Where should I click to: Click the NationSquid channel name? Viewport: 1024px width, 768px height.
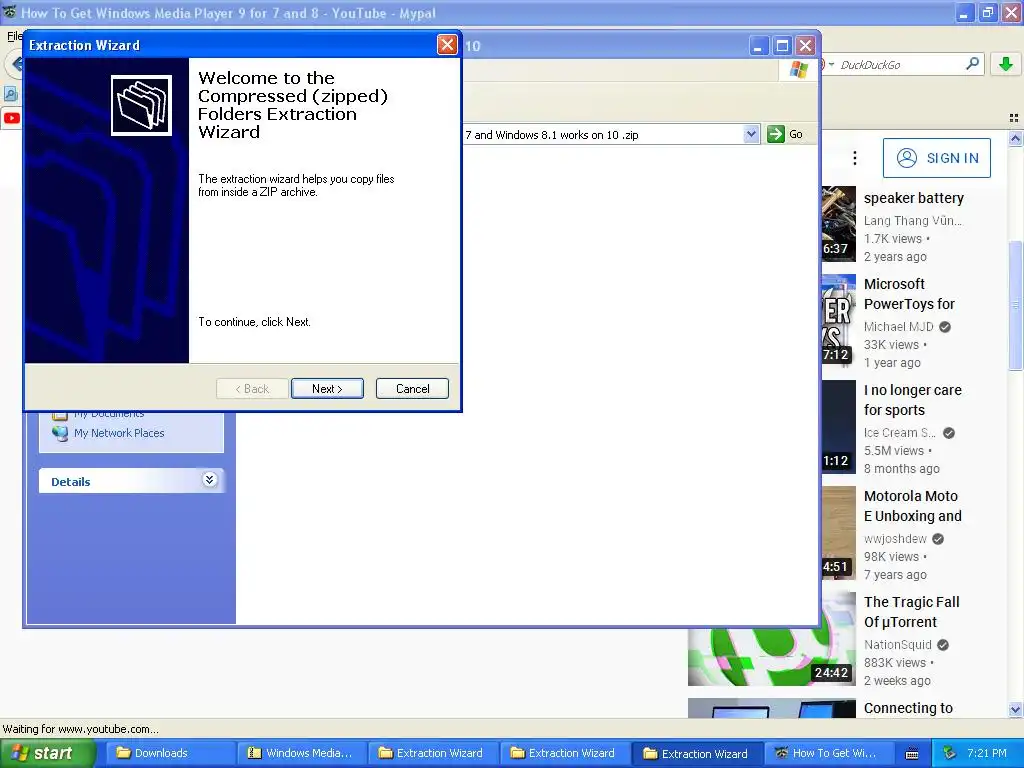coord(897,645)
